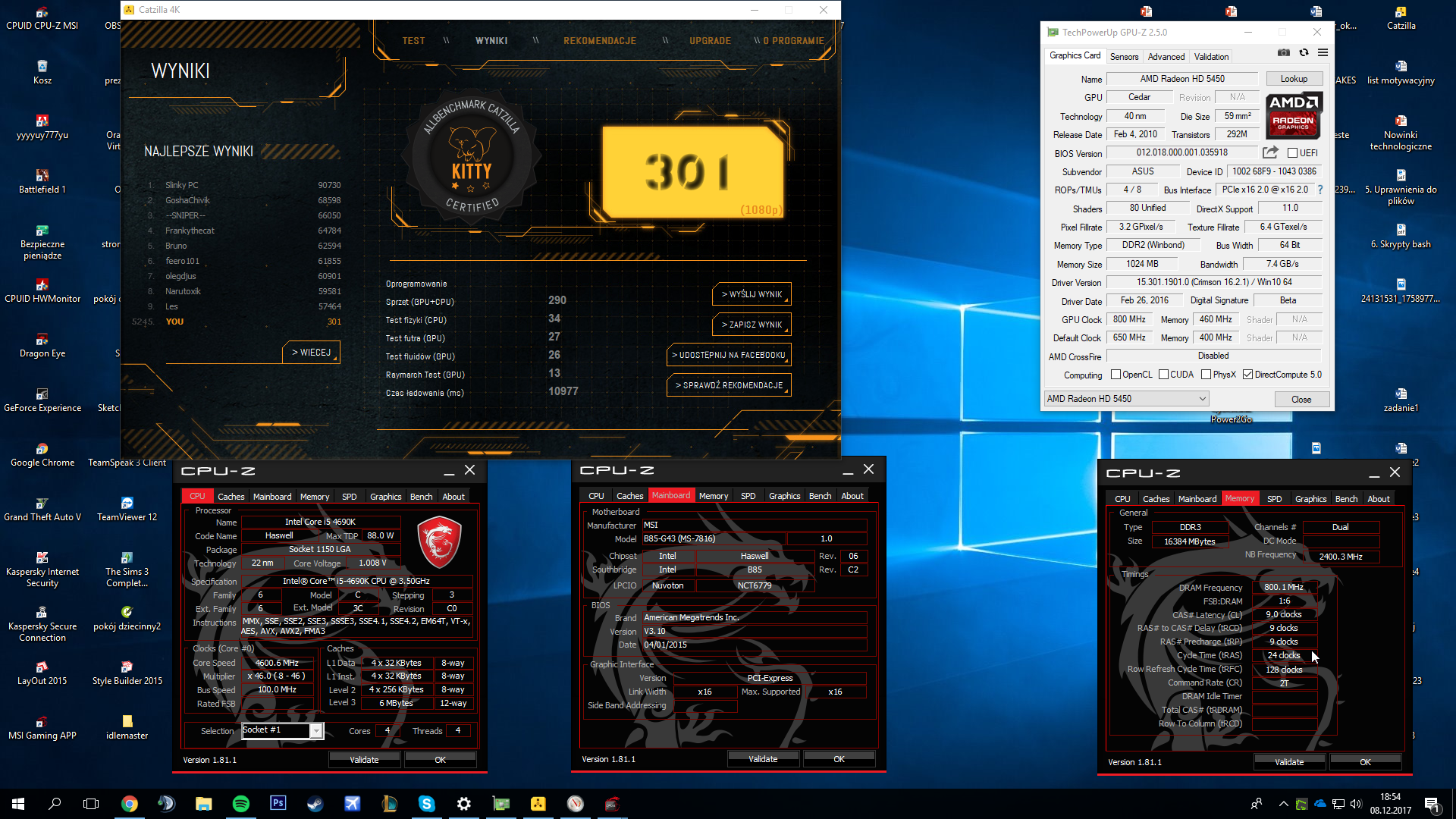Image resolution: width=1456 pixels, height=819 pixels.
Task: Click the GPU-Z Name field AMD Radeon HD 5450
Action: (1182, 79)
